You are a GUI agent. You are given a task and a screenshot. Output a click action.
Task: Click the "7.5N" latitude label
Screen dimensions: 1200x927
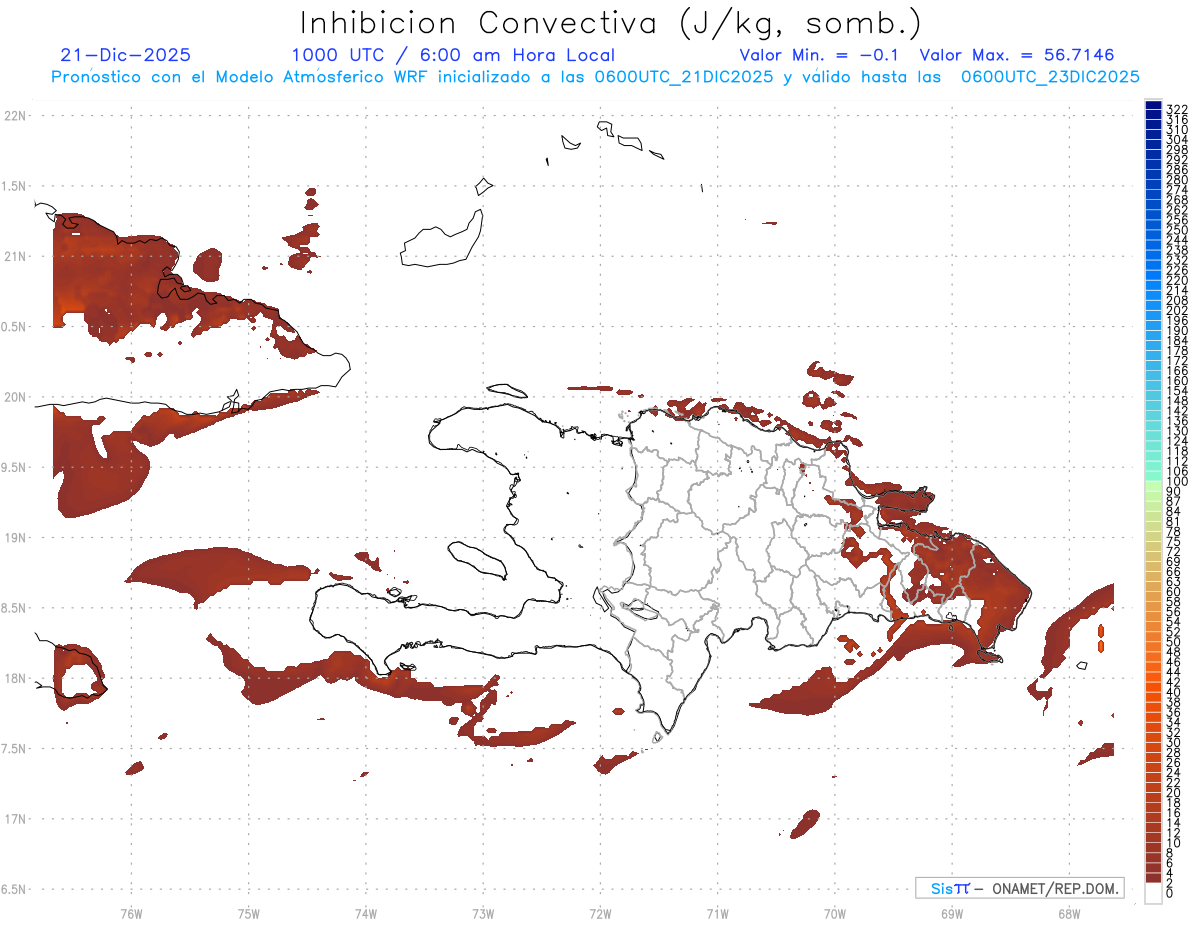tap(15, 748)
